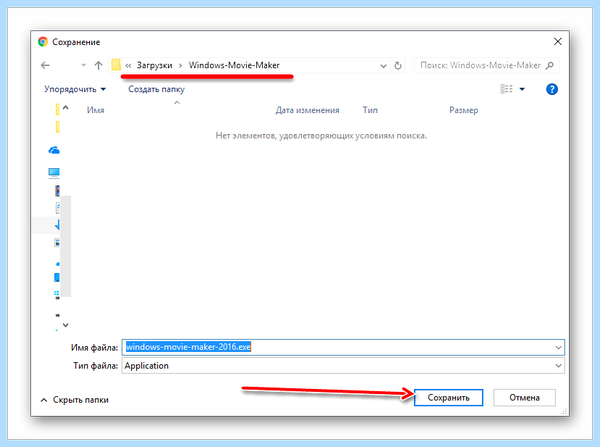Open the Help icon
Image resolution: width=600 pixels, height=447 pixels.
552,90
